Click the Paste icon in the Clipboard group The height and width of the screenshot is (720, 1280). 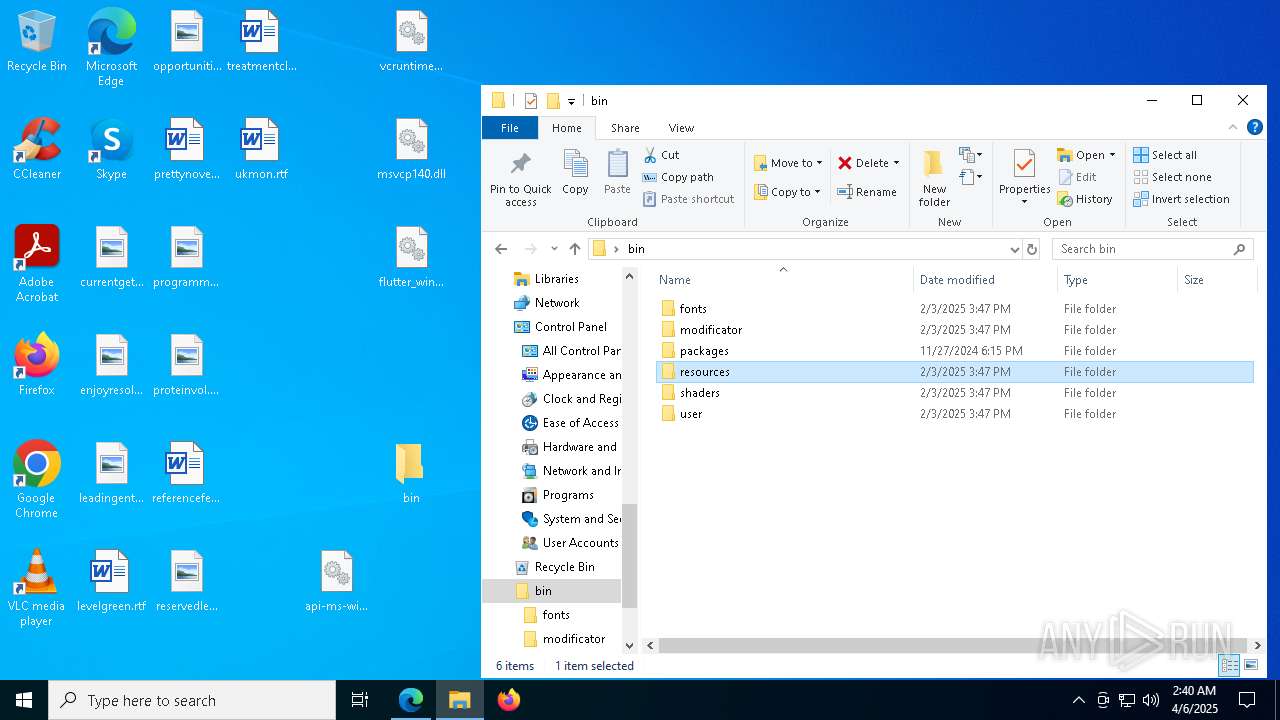pos(617,172)
